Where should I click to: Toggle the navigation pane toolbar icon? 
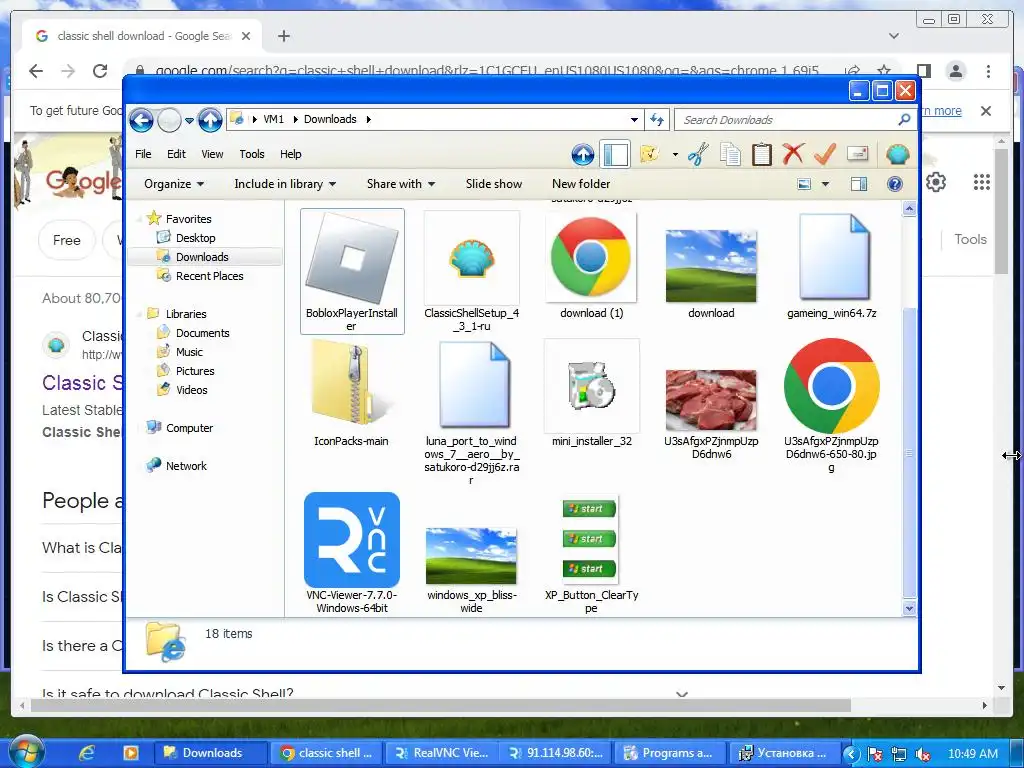[x=615, y=155]
